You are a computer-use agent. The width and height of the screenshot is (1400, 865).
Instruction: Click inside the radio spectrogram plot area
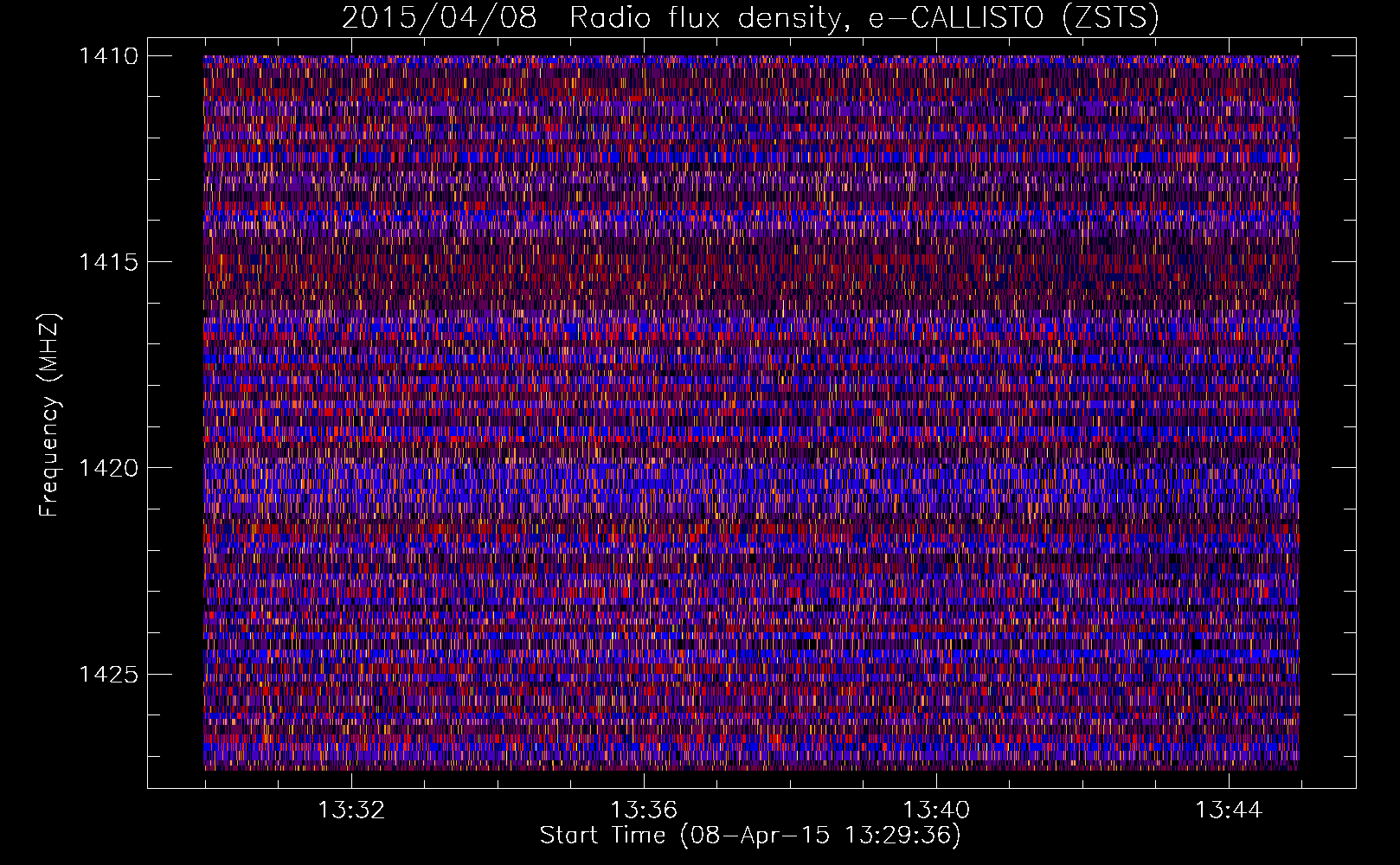pyautogui.click(x=751, y=413)
